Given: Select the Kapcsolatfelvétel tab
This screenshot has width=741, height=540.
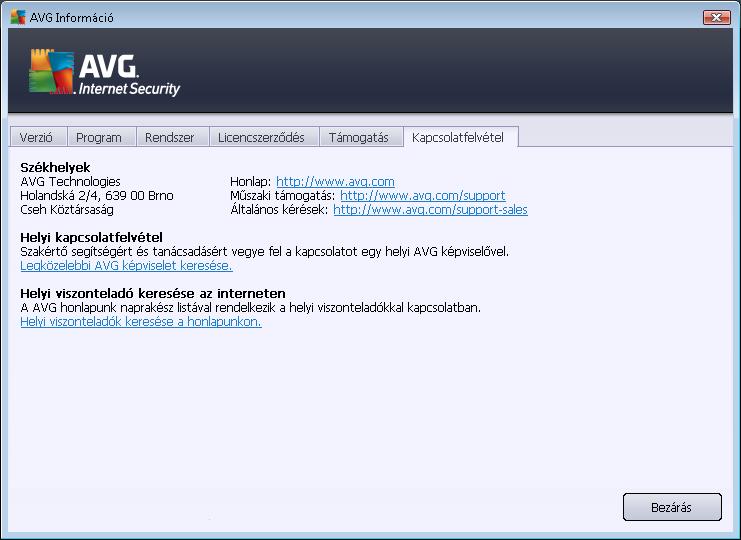Looking at the screenshot, I should 460,137.
